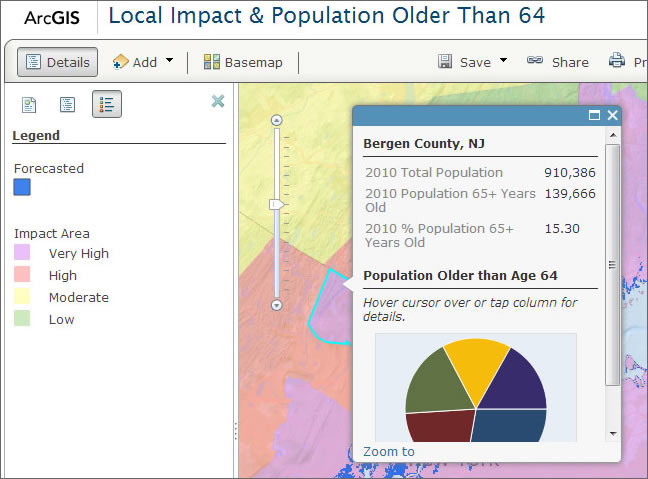Screen dimensions: 648x479
Task: Click the Population Older than Age 64 heading
Action: pos(460,275)
